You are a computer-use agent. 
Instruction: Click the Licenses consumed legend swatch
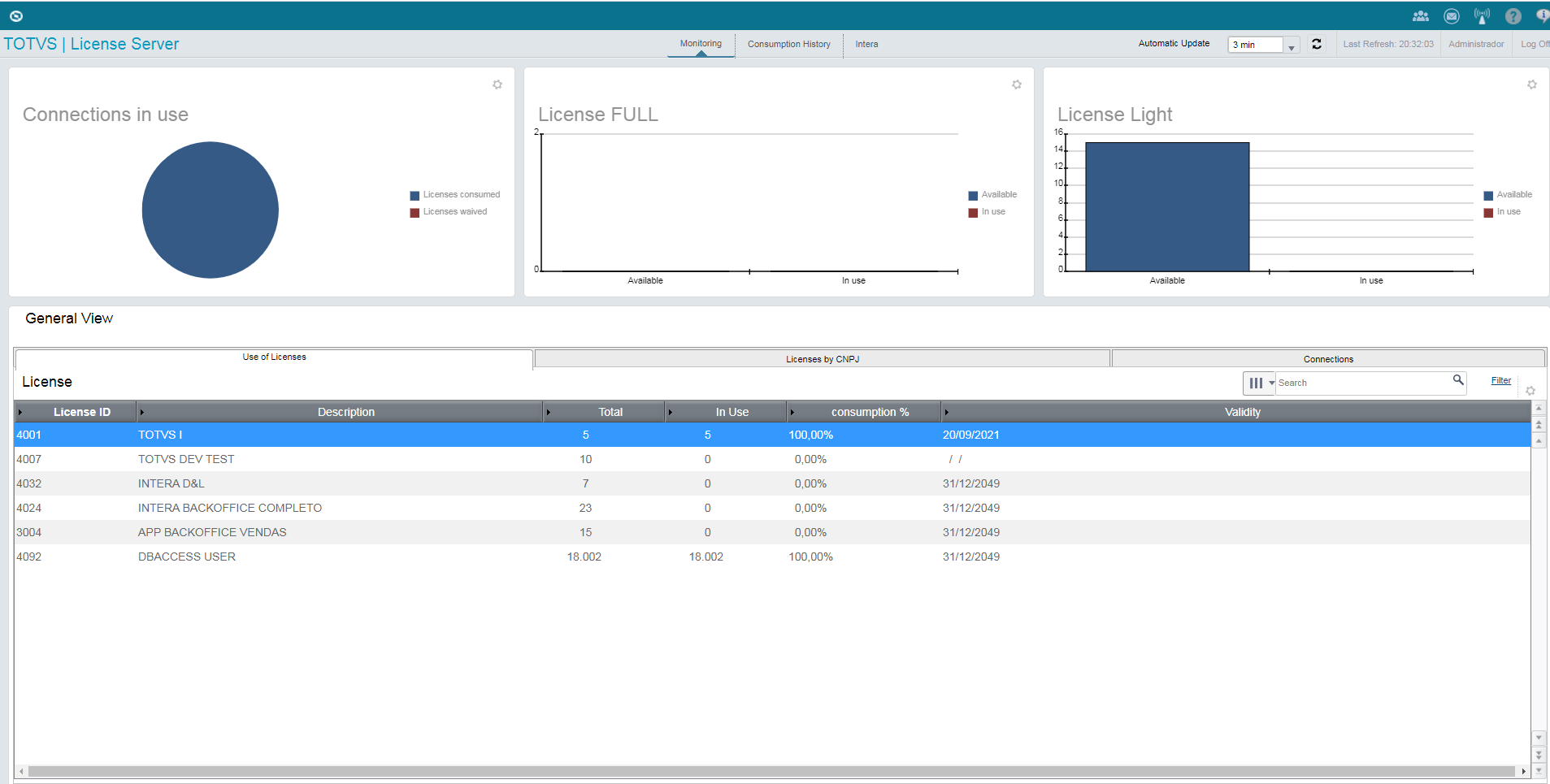click(415, 196)
